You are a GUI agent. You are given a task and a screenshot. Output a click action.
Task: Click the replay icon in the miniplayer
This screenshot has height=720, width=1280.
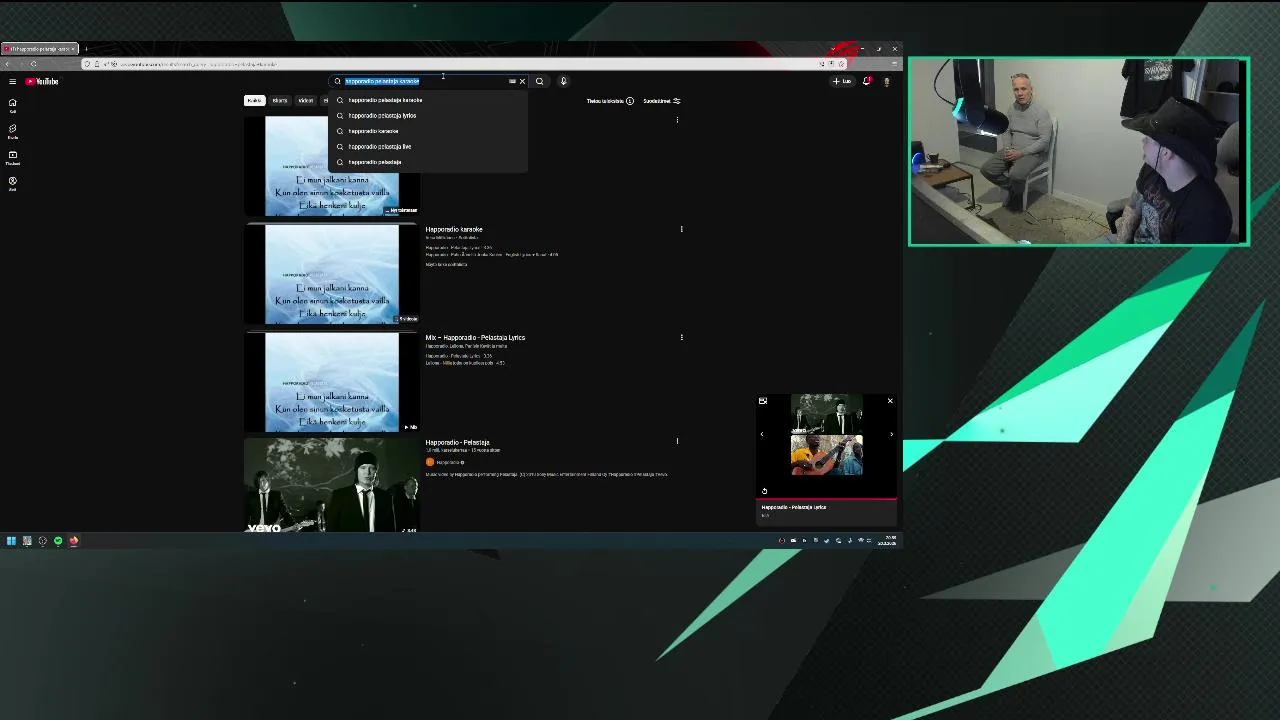(x=765, y=491)
